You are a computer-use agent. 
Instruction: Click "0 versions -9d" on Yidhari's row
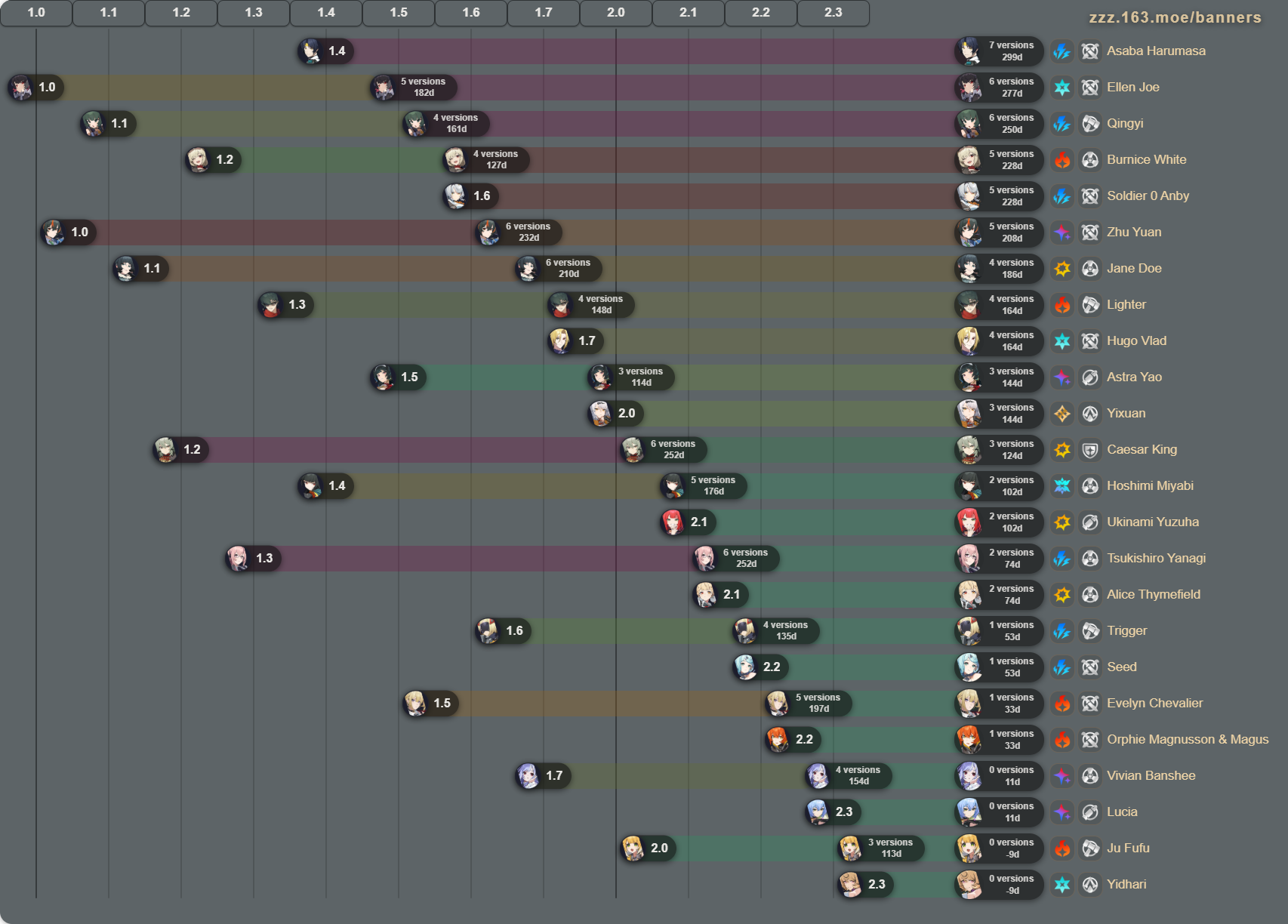[999, 885]
